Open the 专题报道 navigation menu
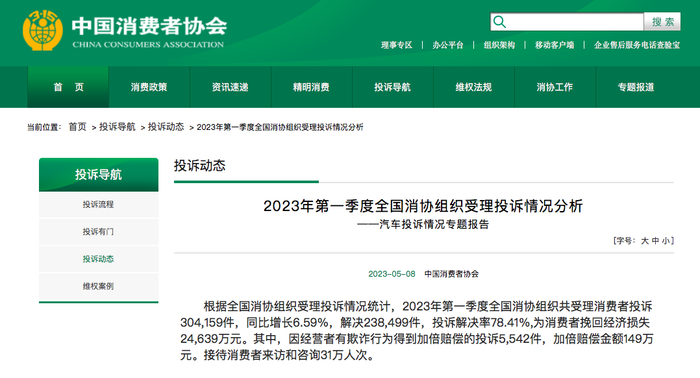Screen dimensions: 700x378 point(636,87)
